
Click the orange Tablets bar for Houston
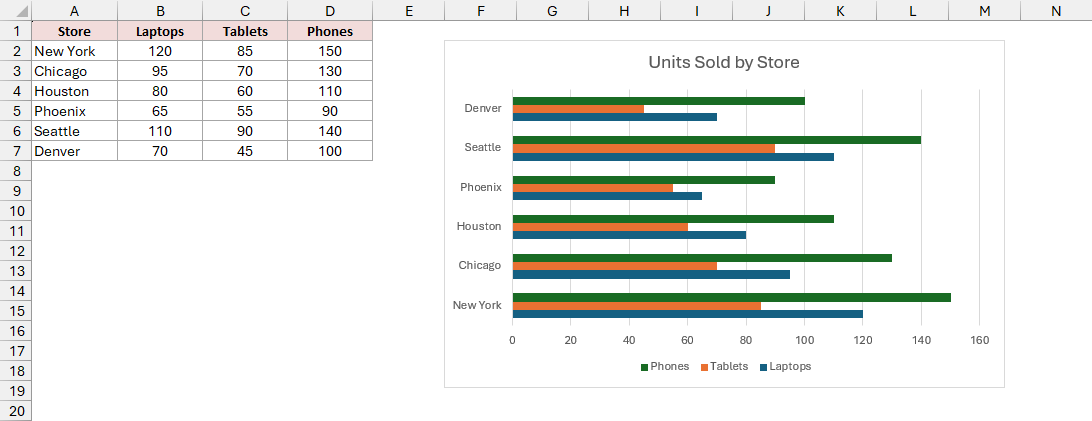[600, 227]
